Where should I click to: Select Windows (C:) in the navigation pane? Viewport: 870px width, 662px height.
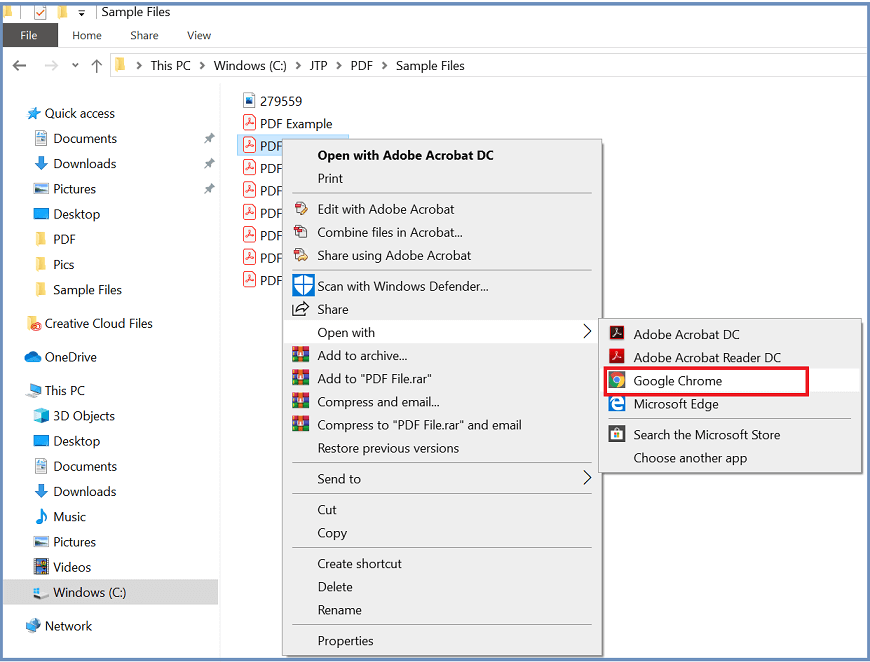[x=111, y=592]
